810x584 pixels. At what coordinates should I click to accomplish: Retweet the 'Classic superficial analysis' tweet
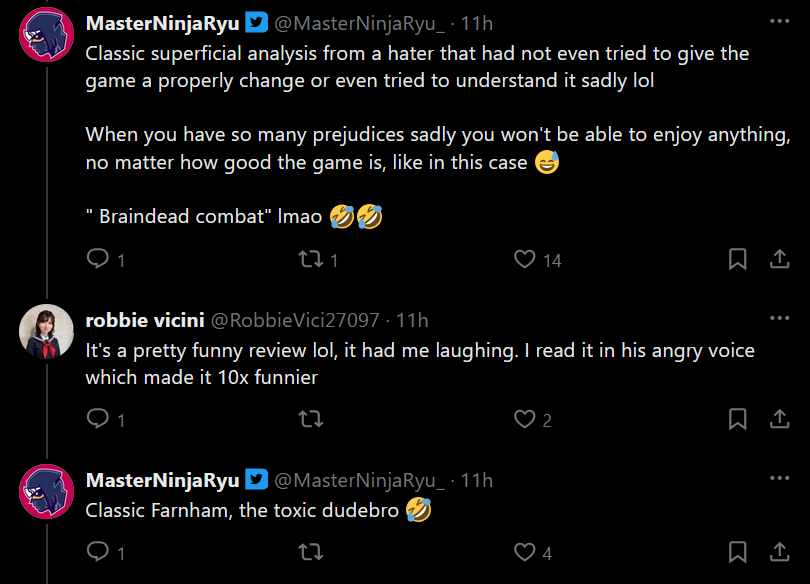(x=311, y=260)
